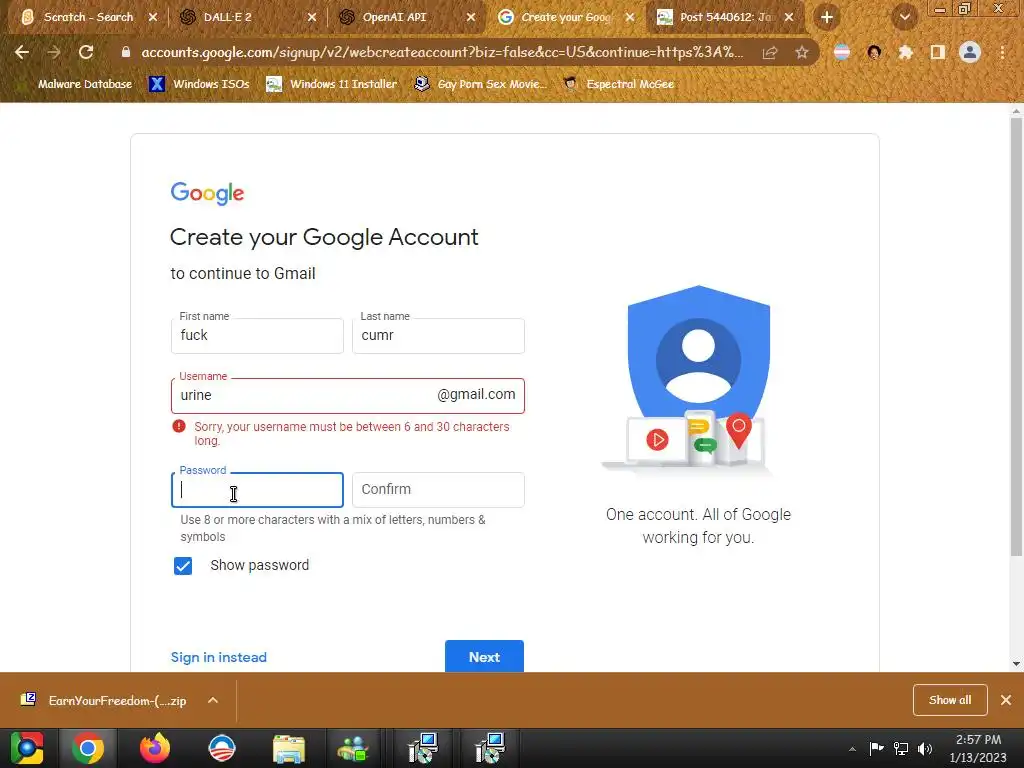Click Show all downloads button

tap(950, 700)
